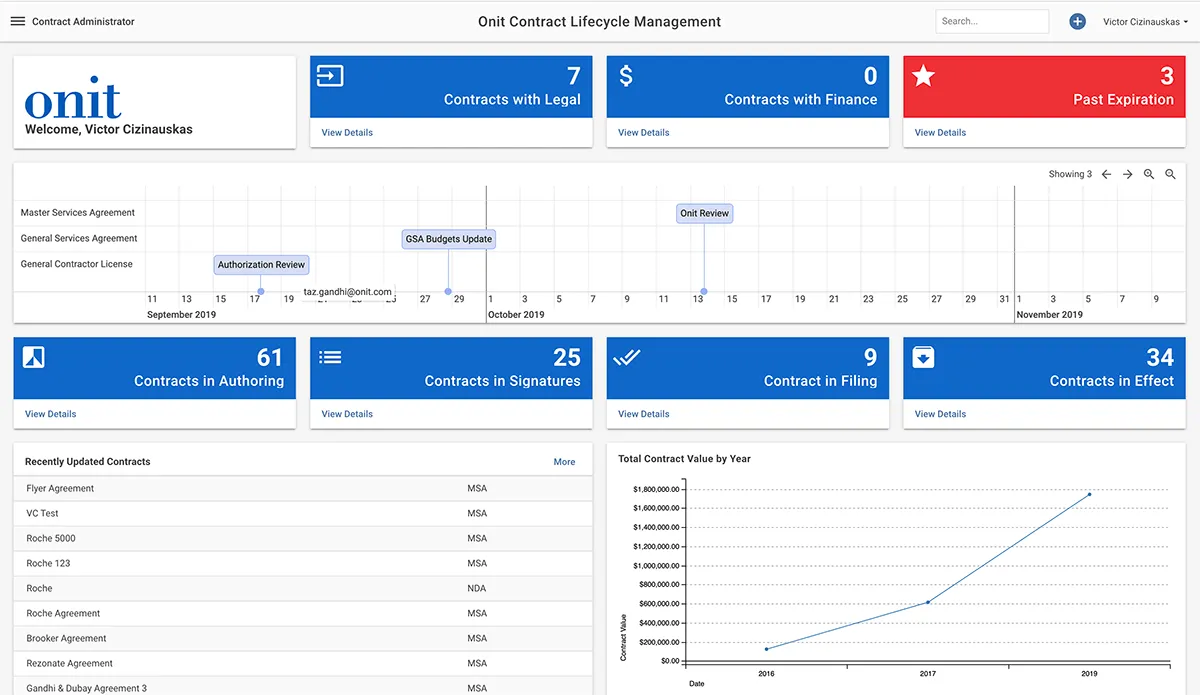Image resolution: width=1200 pixels, height=695 pixels.
Task: Select the Roche 5000 contract row
Action: click(51, 538)
